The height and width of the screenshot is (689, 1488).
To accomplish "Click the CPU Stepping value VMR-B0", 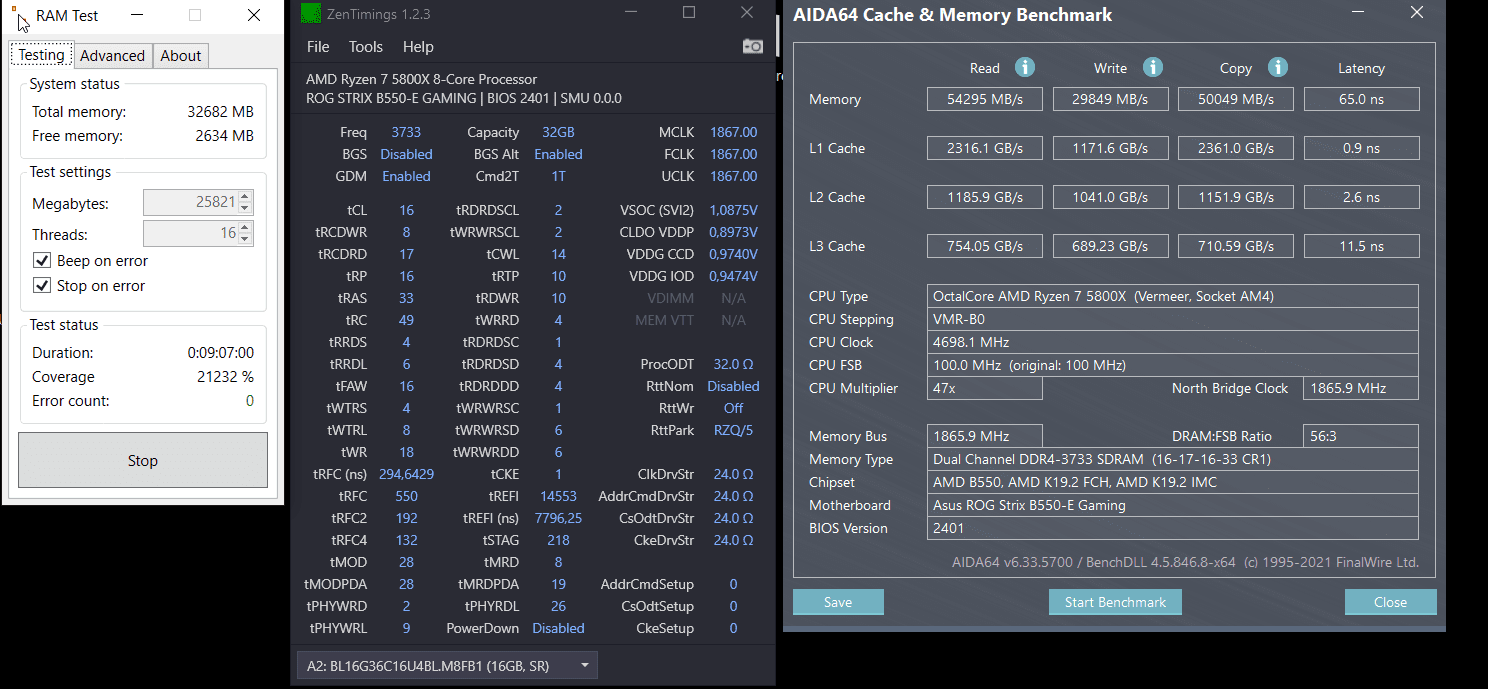I will [1173, 319].
